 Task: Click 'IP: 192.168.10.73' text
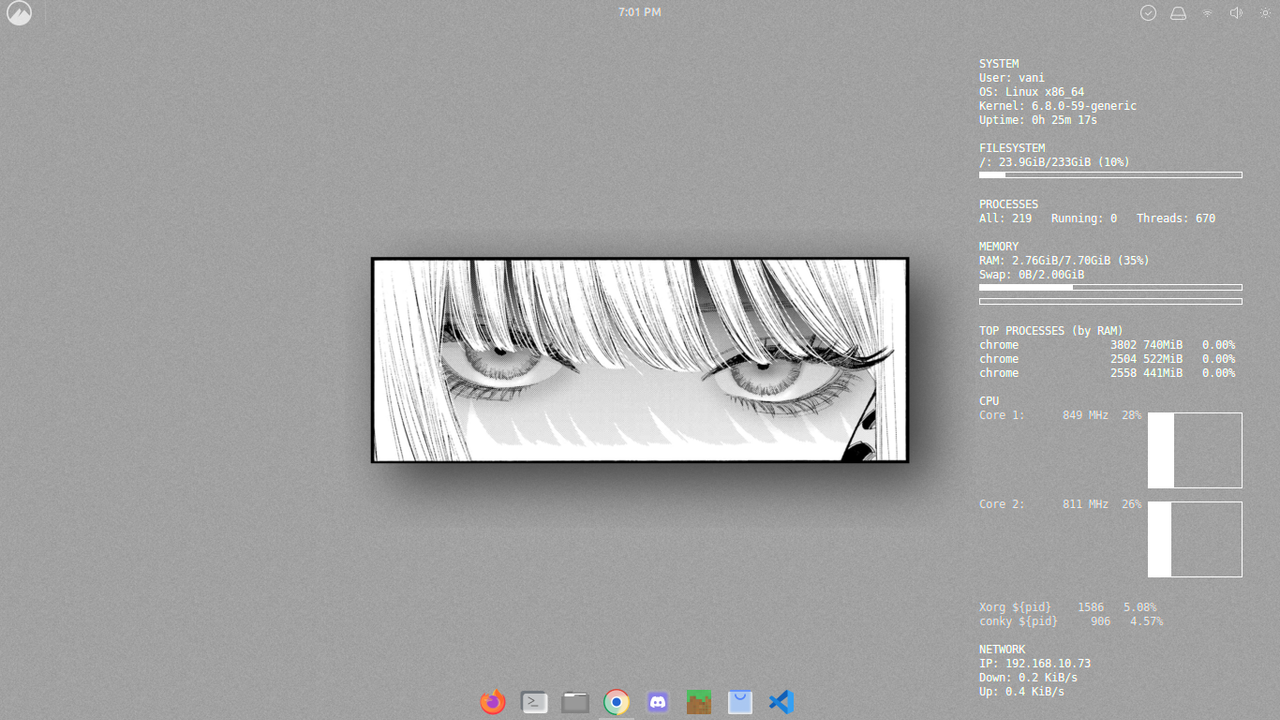[1035, 663]
